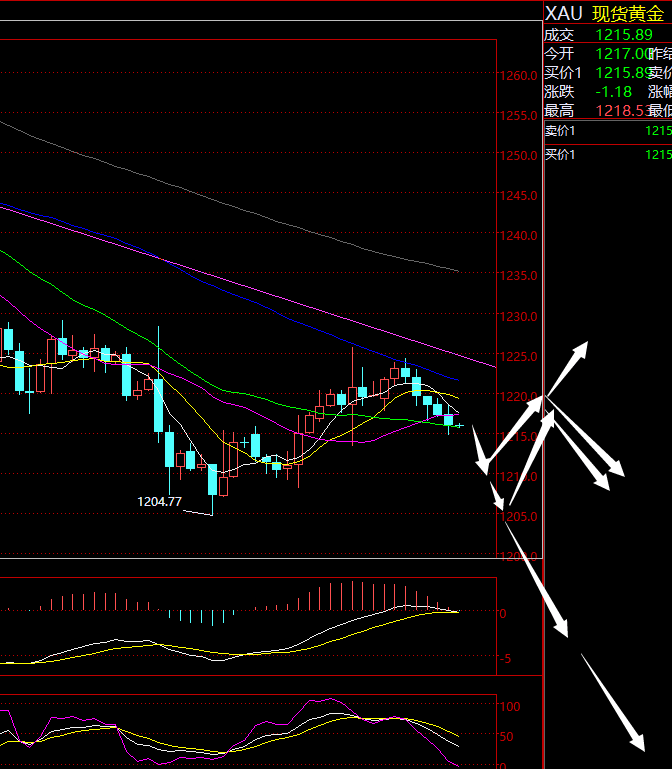Viewport: 672px width, 769px height.
Task: Select the red high price 1218.5
Action: tap(621, 111)
